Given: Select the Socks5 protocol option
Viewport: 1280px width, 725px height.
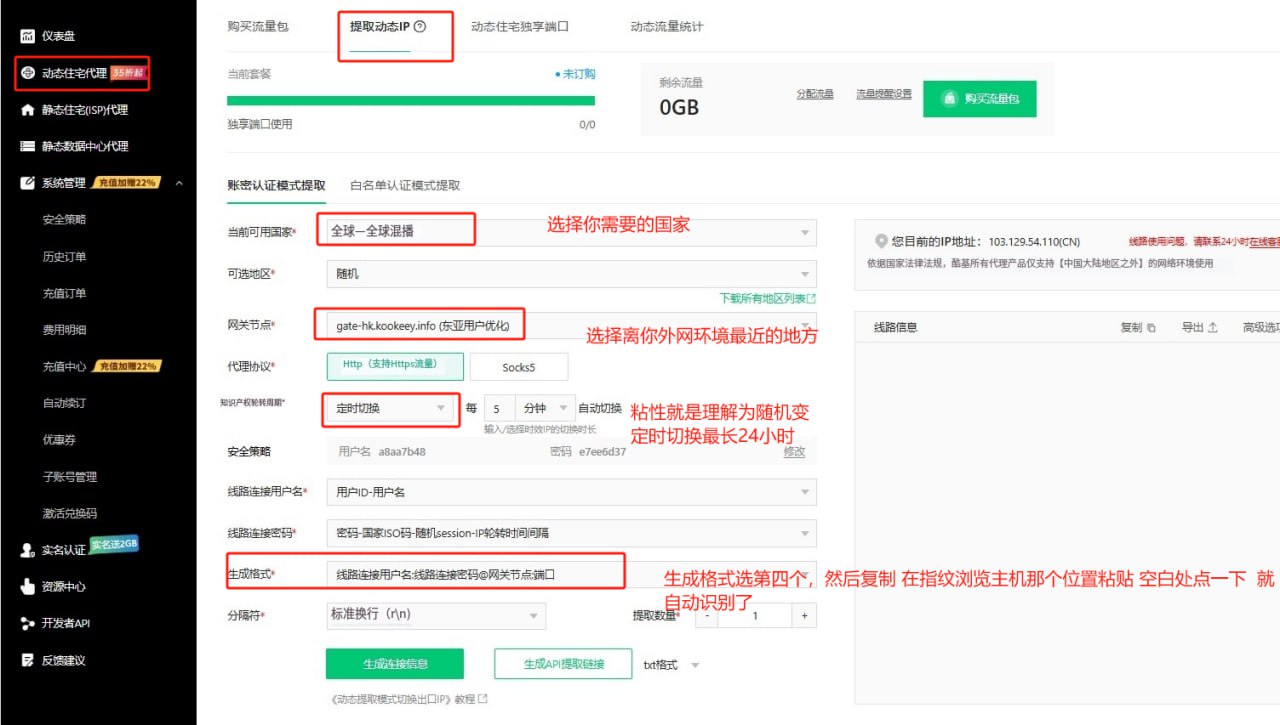Looking at the screenshot, I should (x=518, y=367).
